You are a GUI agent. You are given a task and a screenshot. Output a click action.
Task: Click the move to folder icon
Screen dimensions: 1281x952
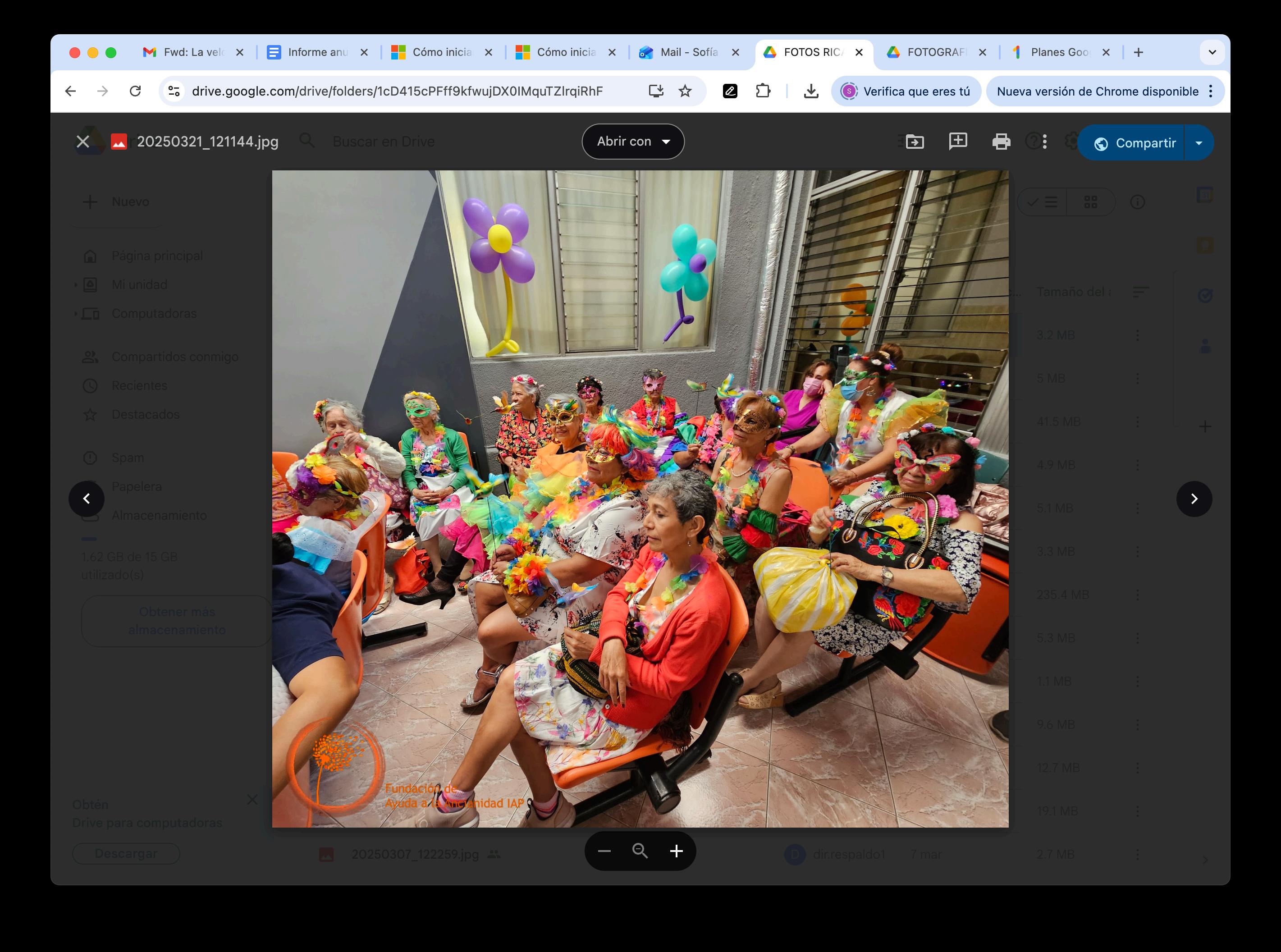(915, 142)
